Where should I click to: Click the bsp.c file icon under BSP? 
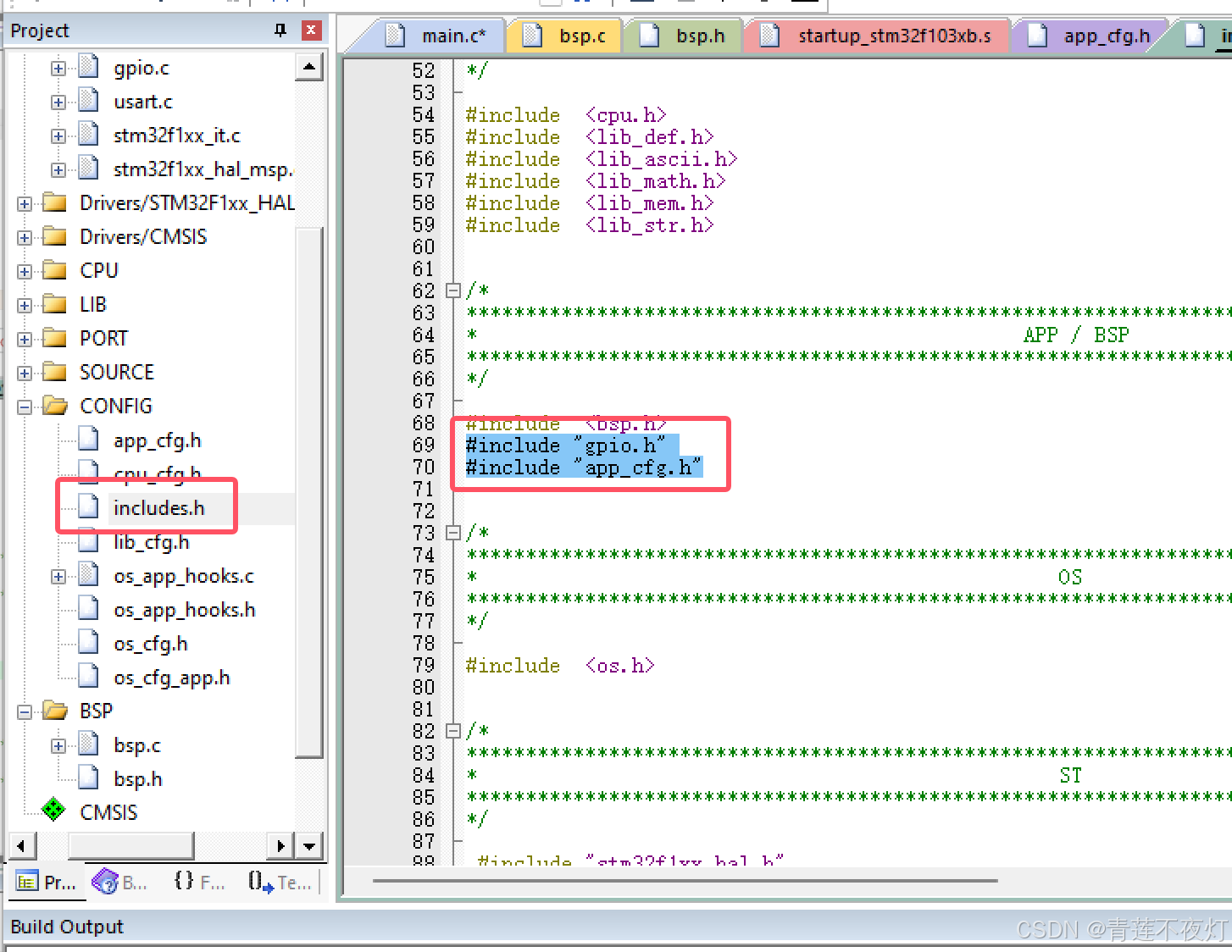click(x=88, y=744)
